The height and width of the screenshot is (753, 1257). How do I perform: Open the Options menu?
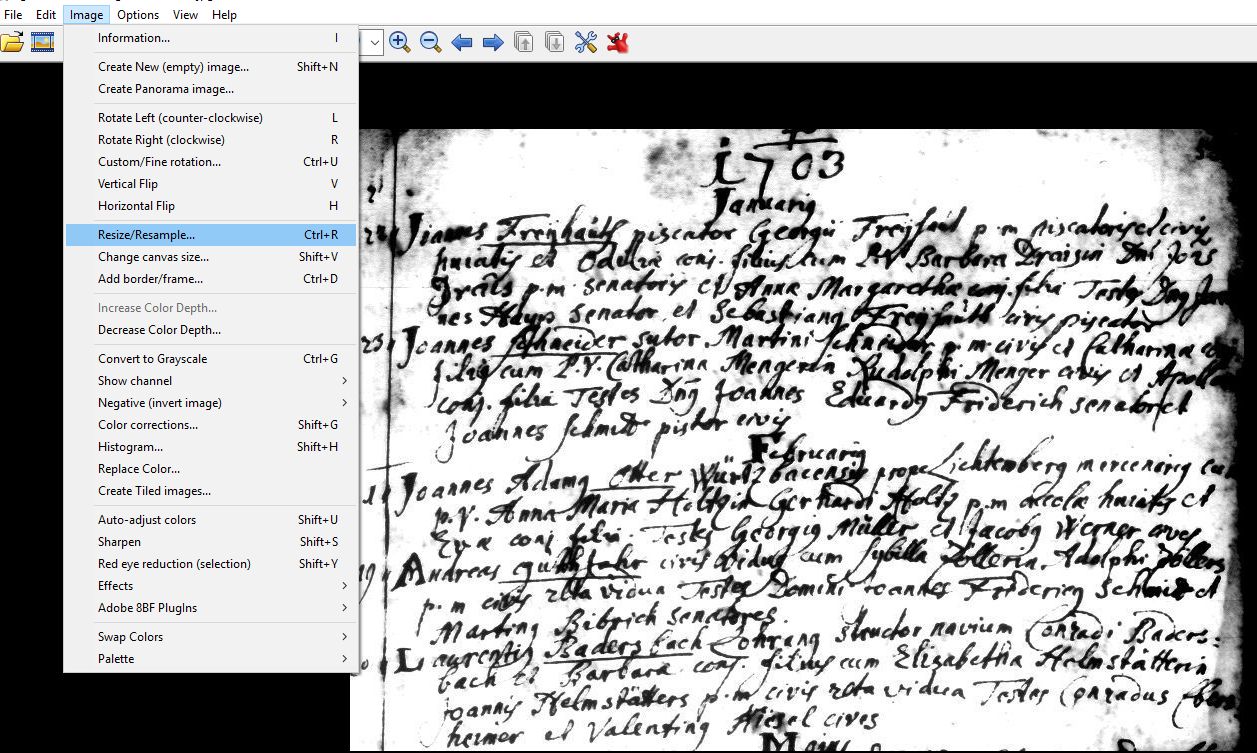point(138,14)
